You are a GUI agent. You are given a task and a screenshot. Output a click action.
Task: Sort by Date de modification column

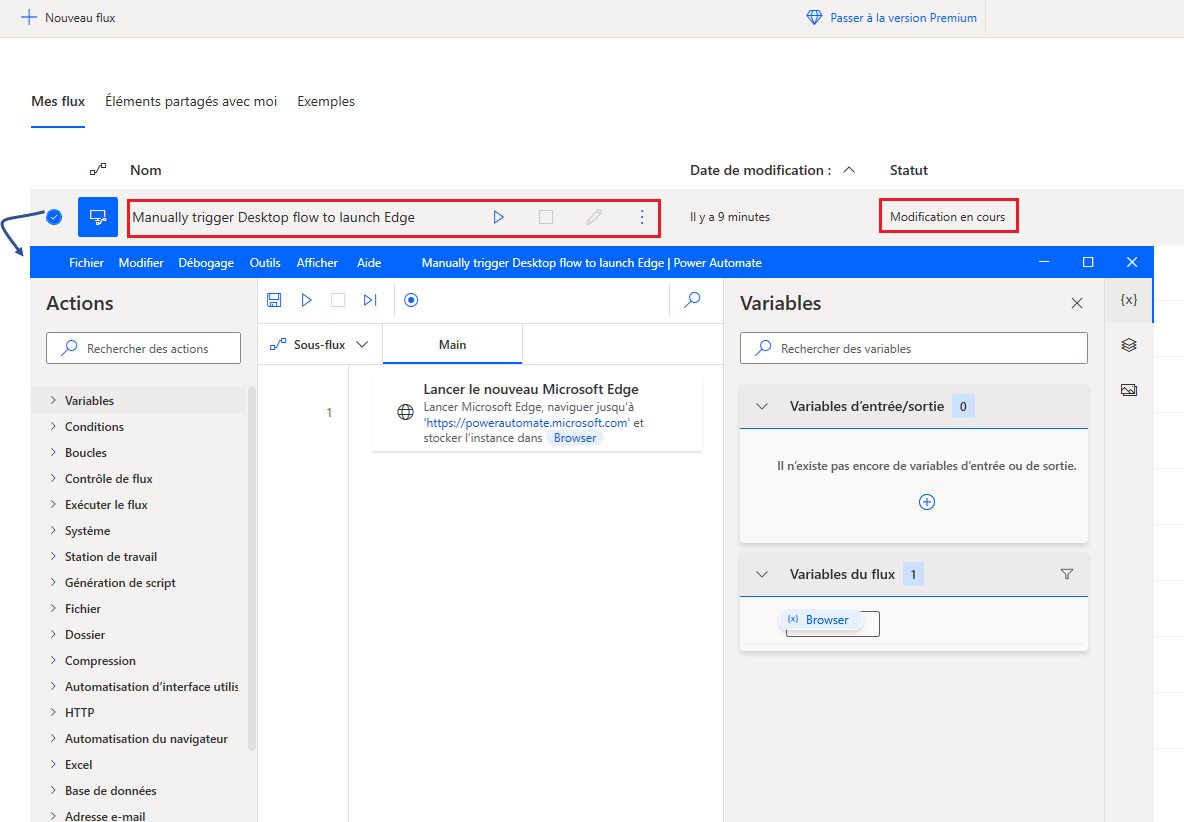pos(772,170)
